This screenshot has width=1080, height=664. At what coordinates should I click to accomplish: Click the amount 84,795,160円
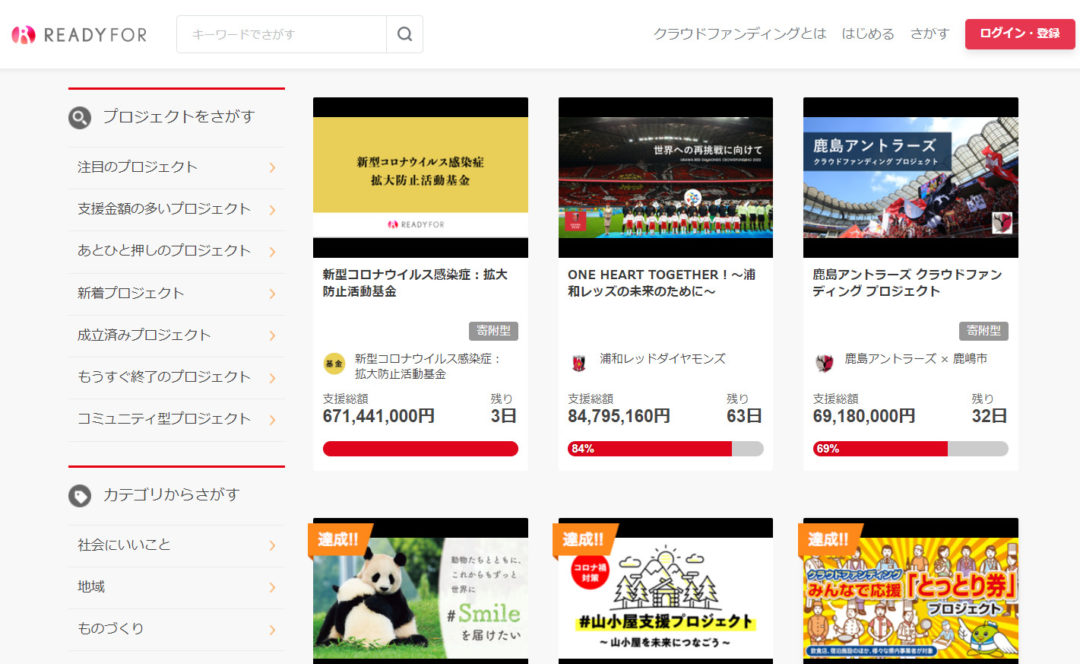point(619,416)
